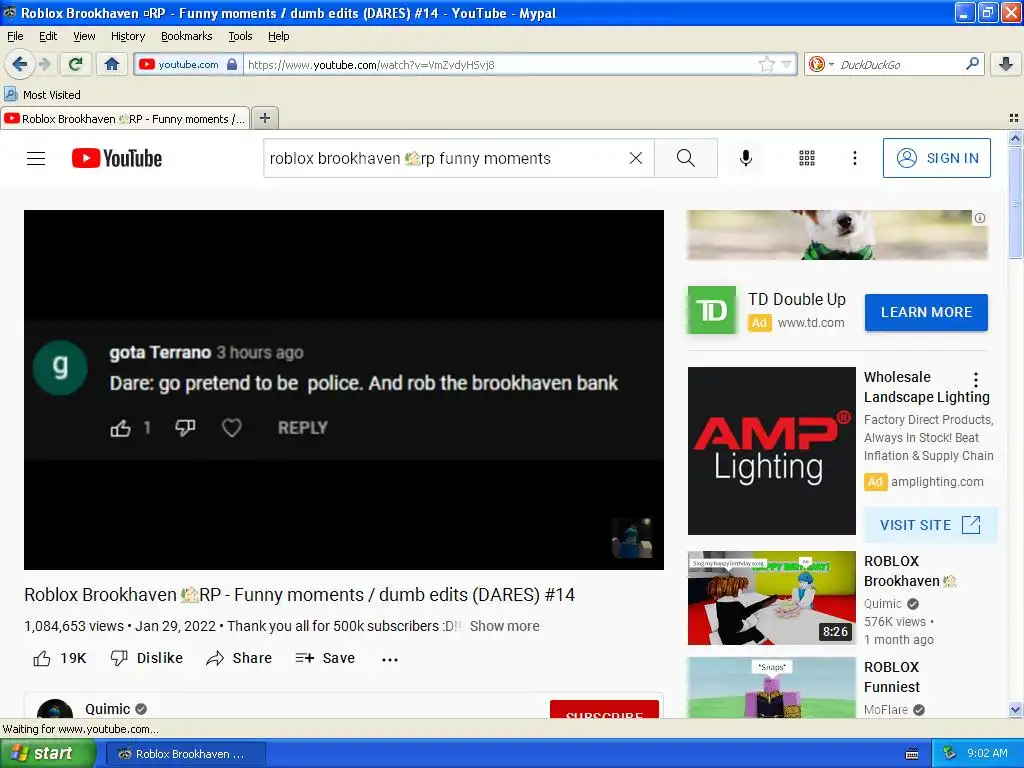Select the Roblox Brookhaven taskbar window button
This screenshot has width=1024, height=768.
tap(185, 754)
